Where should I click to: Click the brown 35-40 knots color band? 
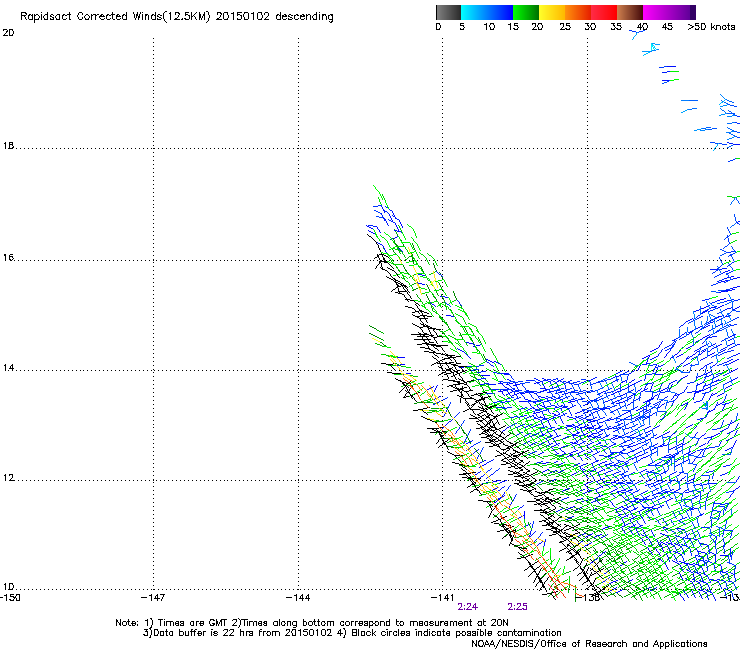pos(630,12)
